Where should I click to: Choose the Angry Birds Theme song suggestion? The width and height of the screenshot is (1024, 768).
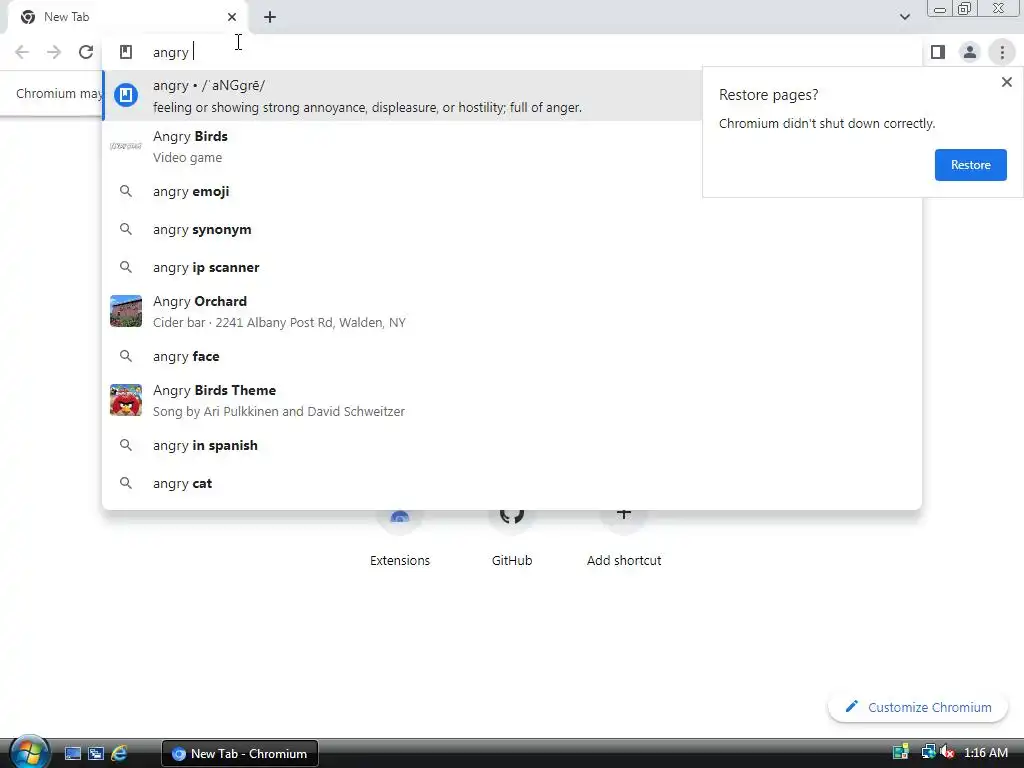[x=512, y=400]
